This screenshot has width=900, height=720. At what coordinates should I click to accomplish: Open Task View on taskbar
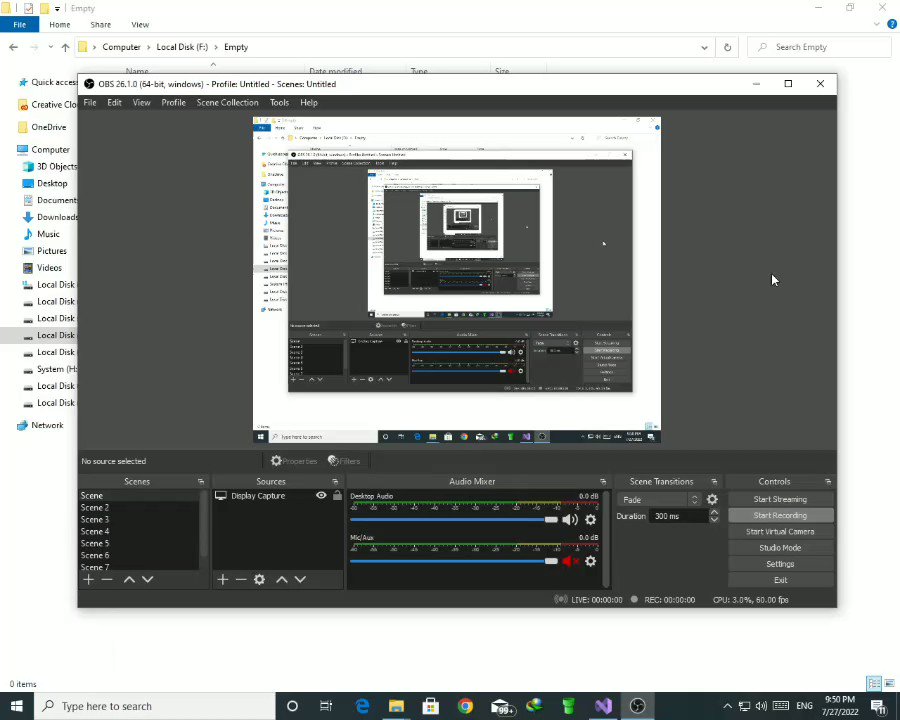[325, 706]
